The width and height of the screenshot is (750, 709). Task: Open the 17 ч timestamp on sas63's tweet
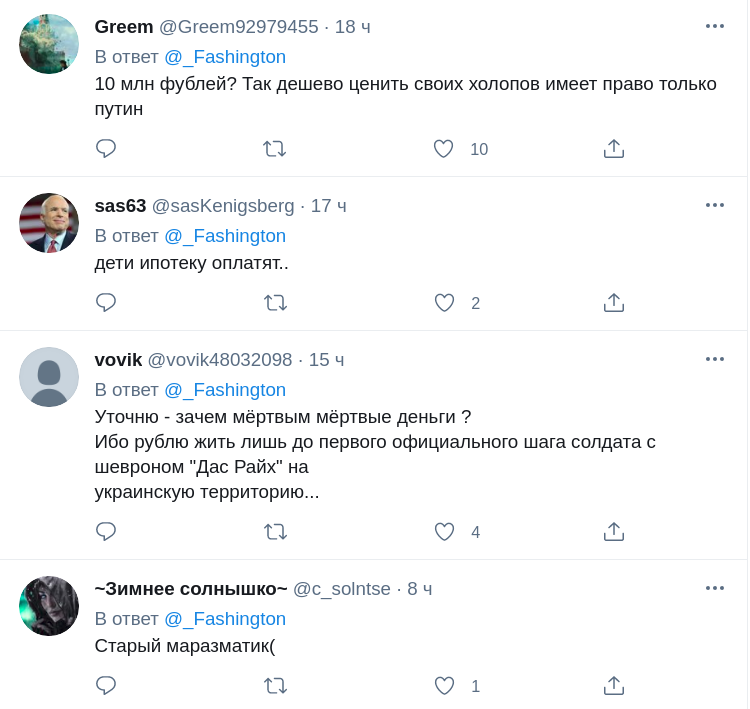[x=328, y=206]
